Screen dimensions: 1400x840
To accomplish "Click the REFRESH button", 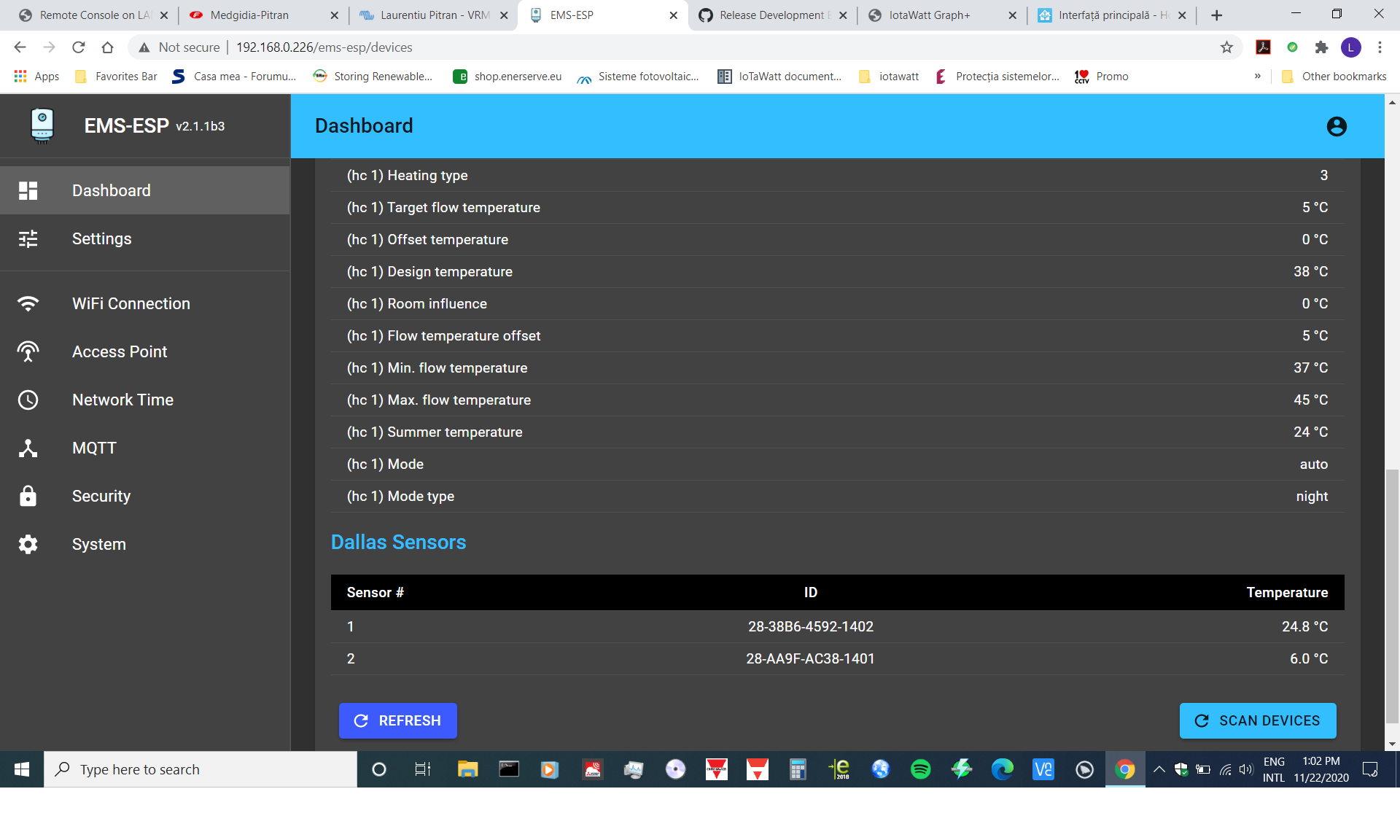I will click(397, 720).
